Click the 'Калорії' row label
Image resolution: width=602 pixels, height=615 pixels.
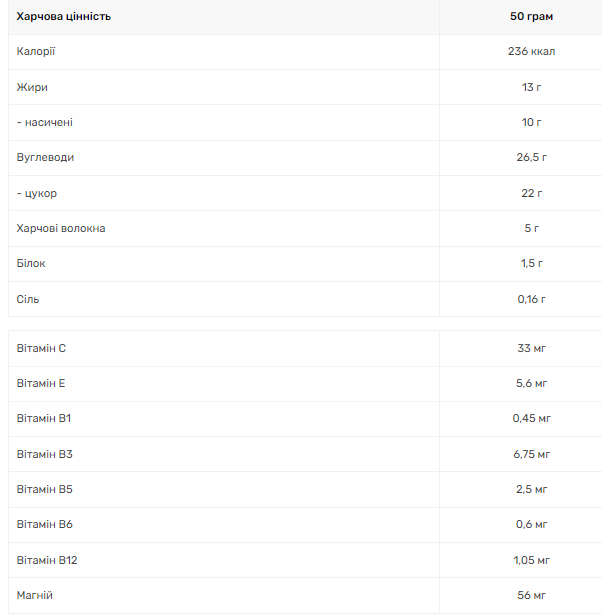(x=36, y=51)
